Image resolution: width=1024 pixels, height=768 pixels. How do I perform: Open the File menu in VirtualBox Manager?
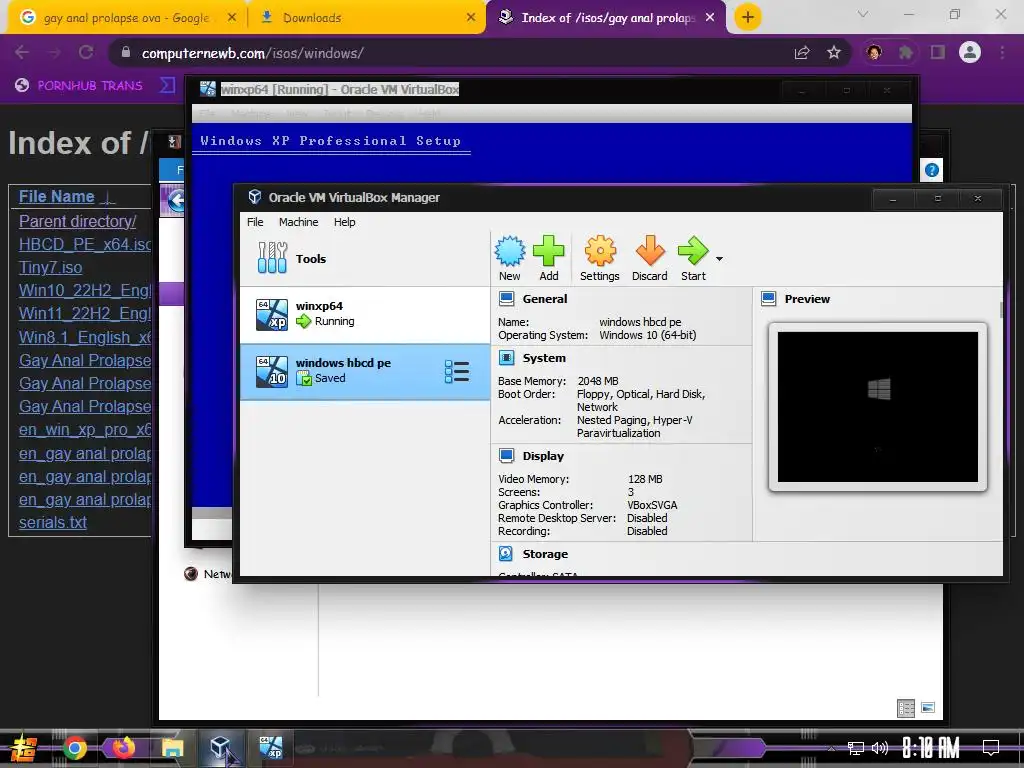pyautogui.click(x=255, y=222)
